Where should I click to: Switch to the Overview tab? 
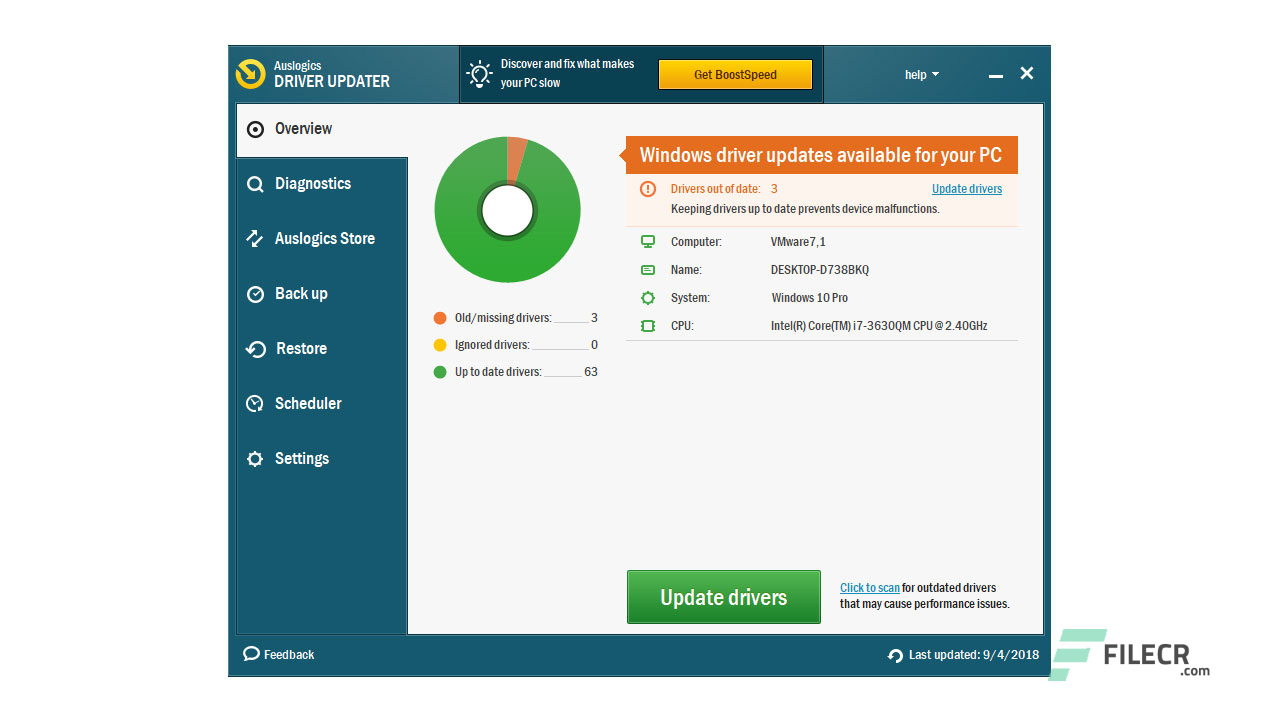[322, 129]
